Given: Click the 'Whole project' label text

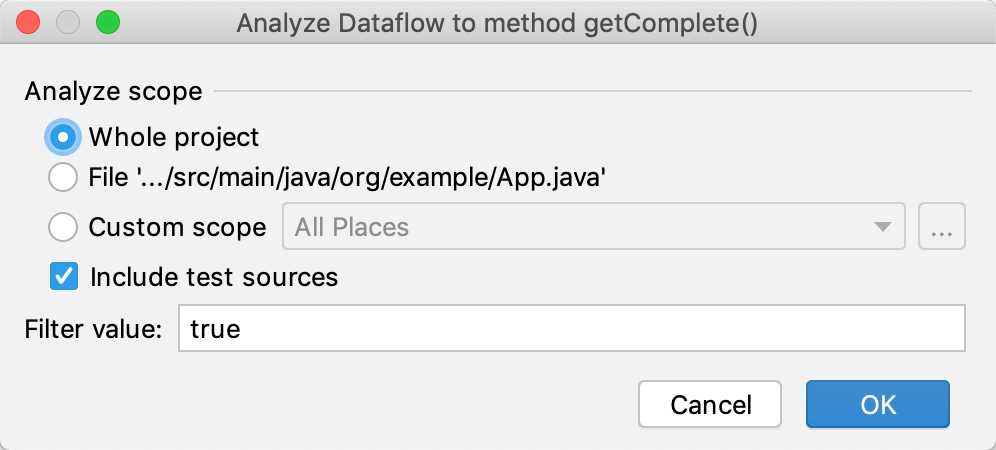Looking at the screenshot, I should [x=174, y=137].
